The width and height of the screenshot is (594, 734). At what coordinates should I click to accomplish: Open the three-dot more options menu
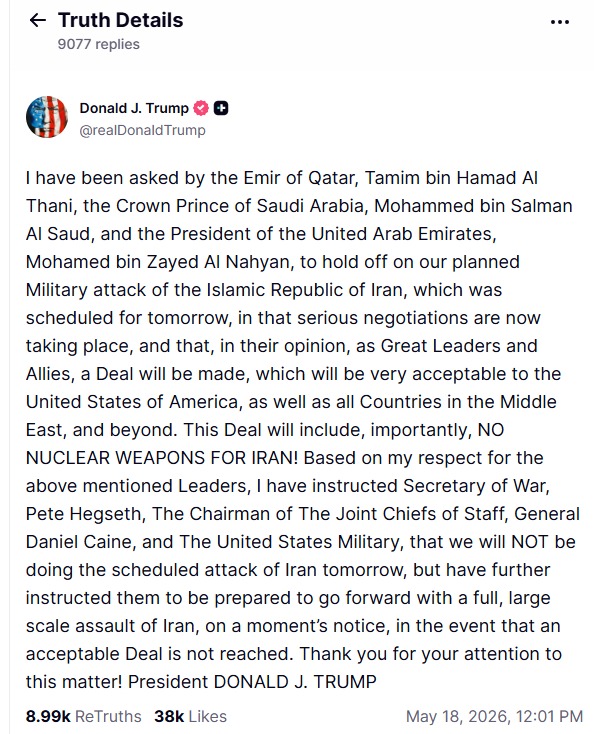(560, 22)
